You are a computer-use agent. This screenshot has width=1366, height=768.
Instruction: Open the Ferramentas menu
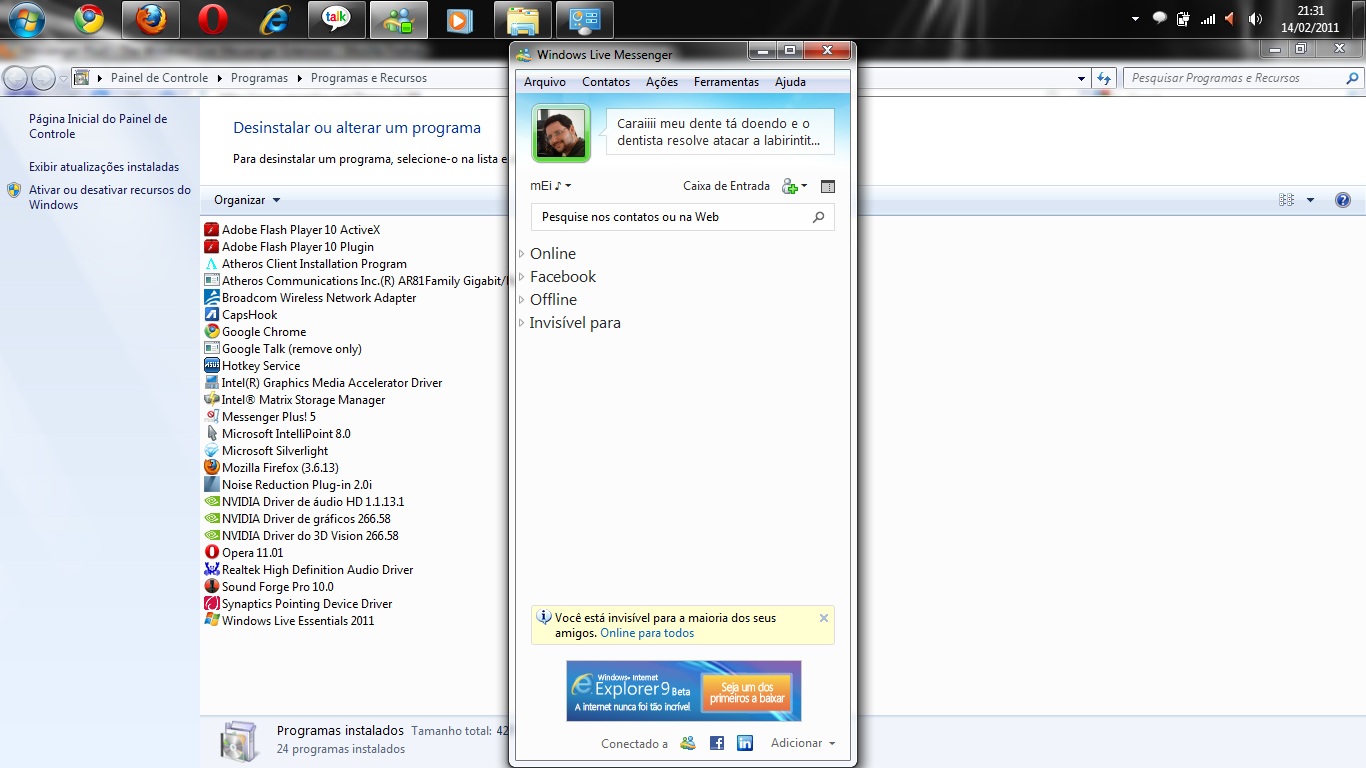pos(726,82)
